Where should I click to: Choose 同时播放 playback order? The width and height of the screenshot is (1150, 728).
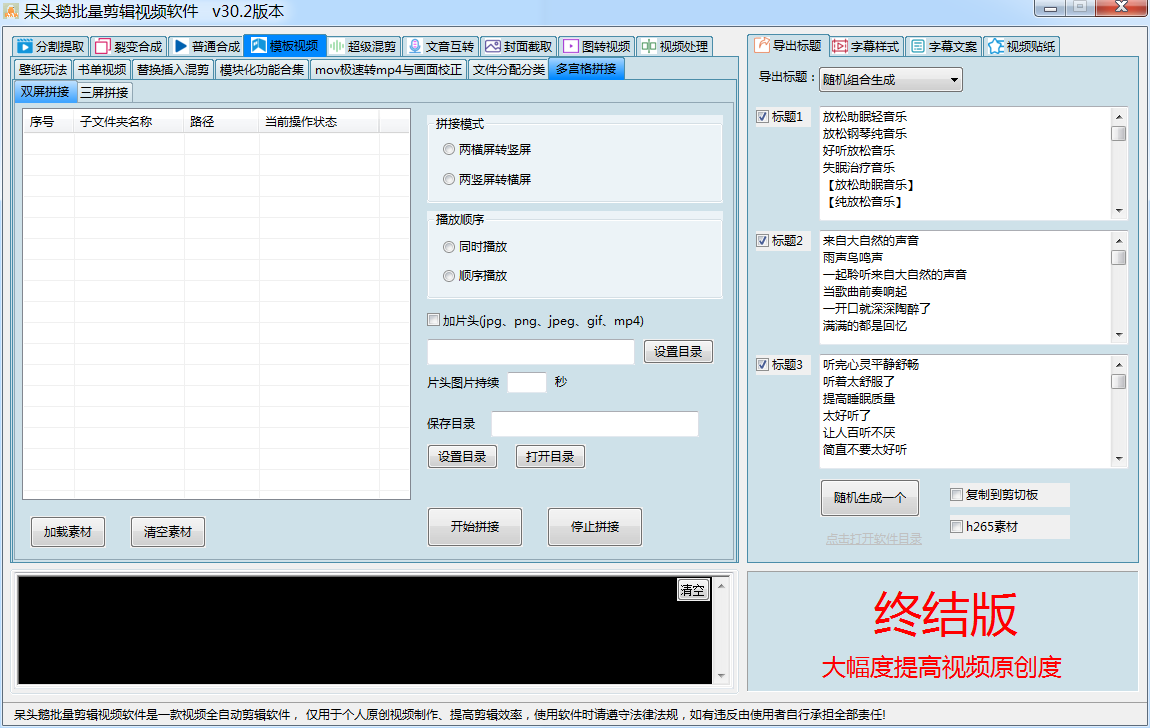pyautogui.click(x=449, y=247)
